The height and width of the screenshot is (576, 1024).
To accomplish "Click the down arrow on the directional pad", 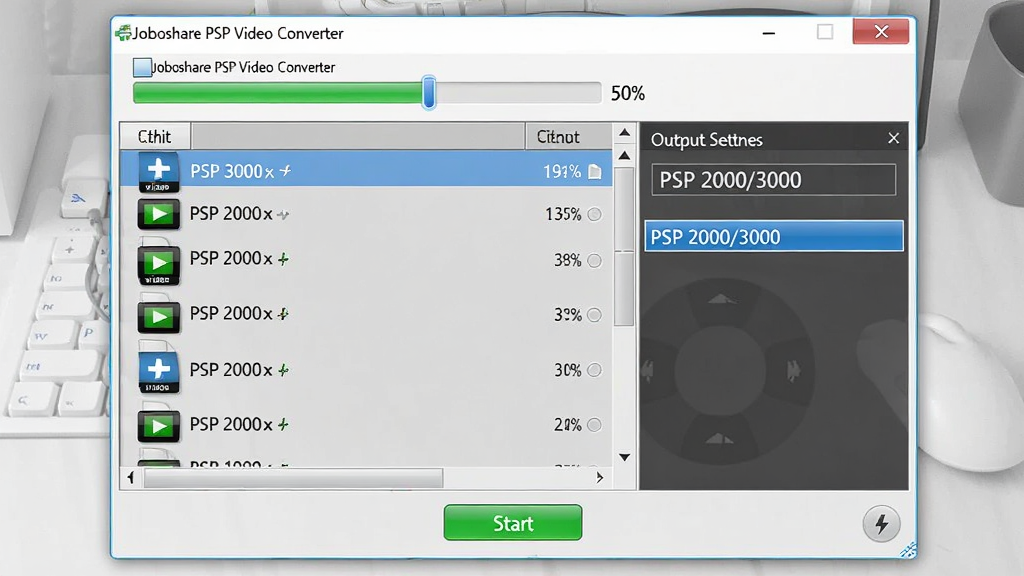I will pos(720,438).
